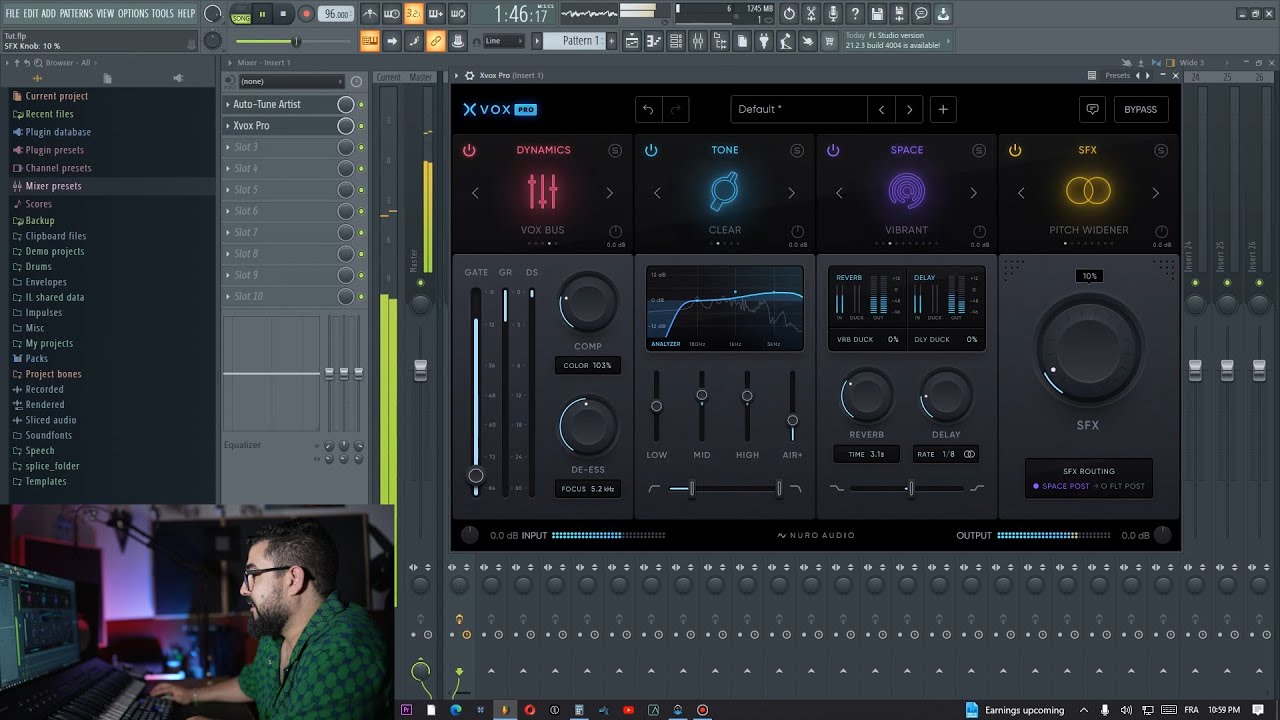This screenshot has height=720, width=1280.
Task: Toggle the Space module power button
Action: pyautogui.click(x=833, y=150)
